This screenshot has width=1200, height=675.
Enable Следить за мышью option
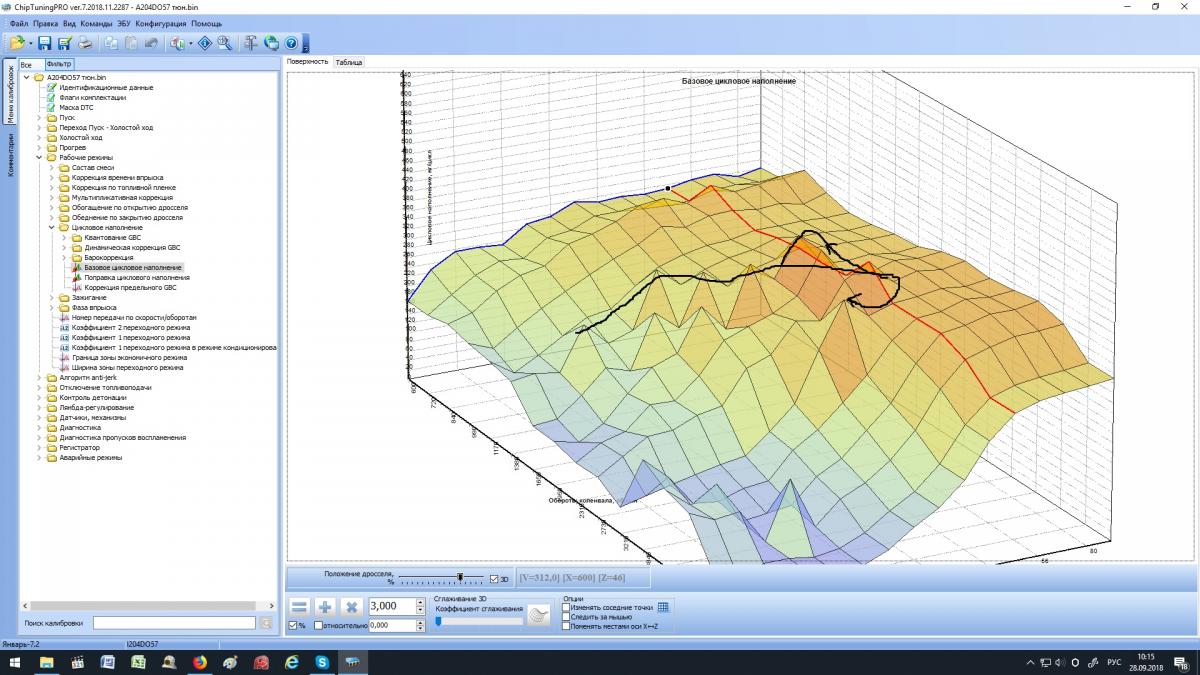pos(566,617)
